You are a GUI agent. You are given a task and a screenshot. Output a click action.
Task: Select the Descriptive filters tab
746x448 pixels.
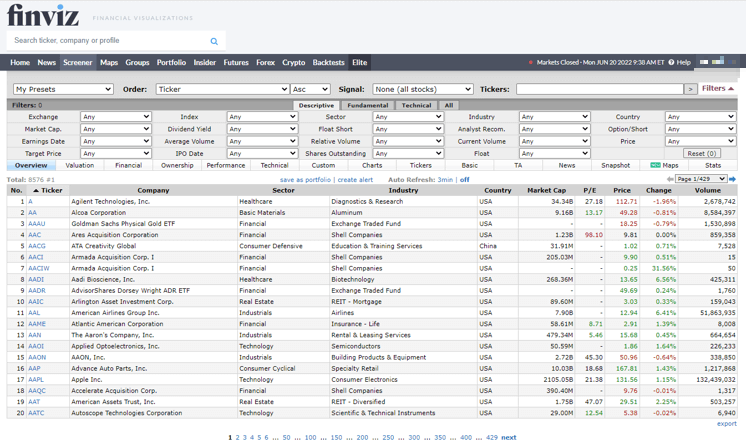click(316, 106)
